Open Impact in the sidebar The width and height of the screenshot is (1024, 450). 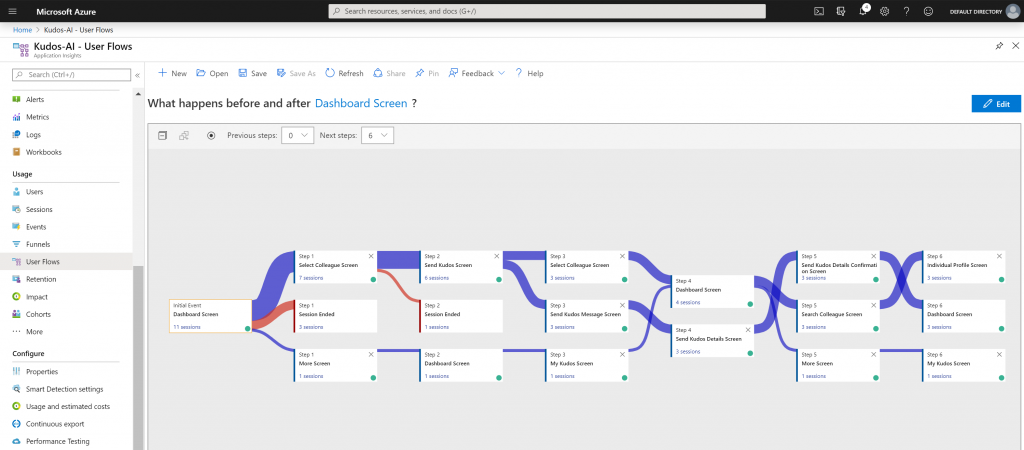(37, 297)
